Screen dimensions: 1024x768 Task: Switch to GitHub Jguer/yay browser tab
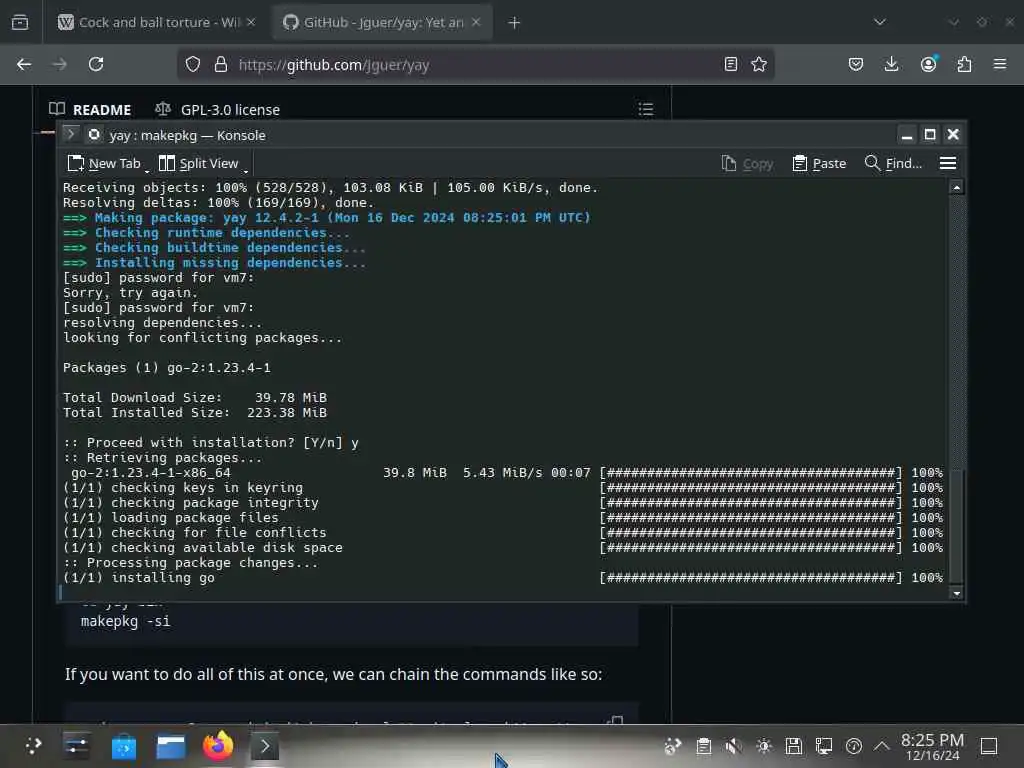381,22
